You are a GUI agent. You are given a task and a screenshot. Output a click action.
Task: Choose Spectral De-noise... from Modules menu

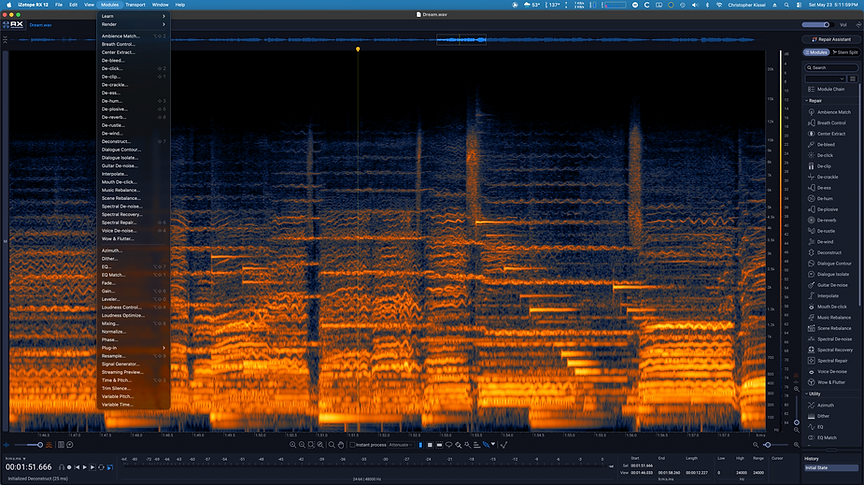(133, 206)
